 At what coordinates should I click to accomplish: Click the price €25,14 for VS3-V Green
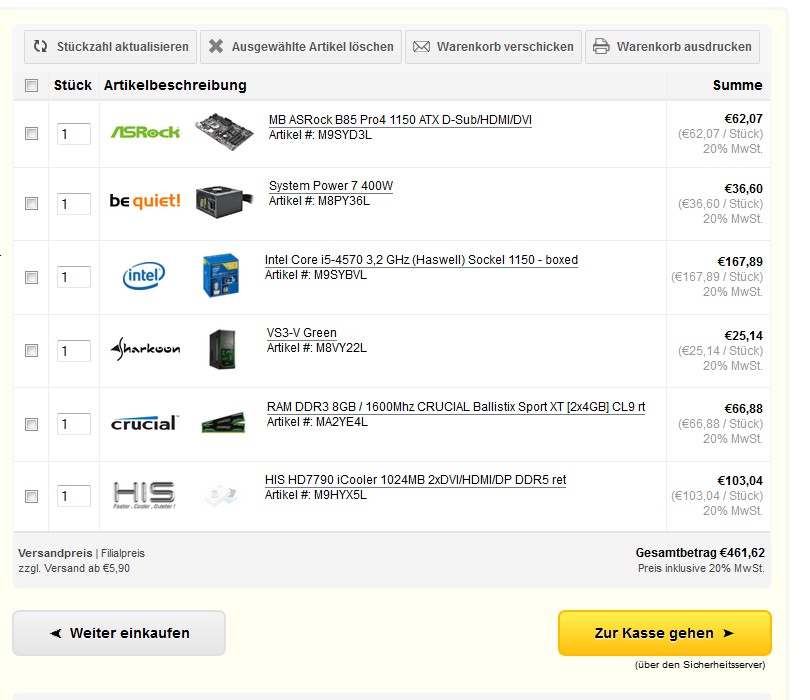tap(743, 336)
